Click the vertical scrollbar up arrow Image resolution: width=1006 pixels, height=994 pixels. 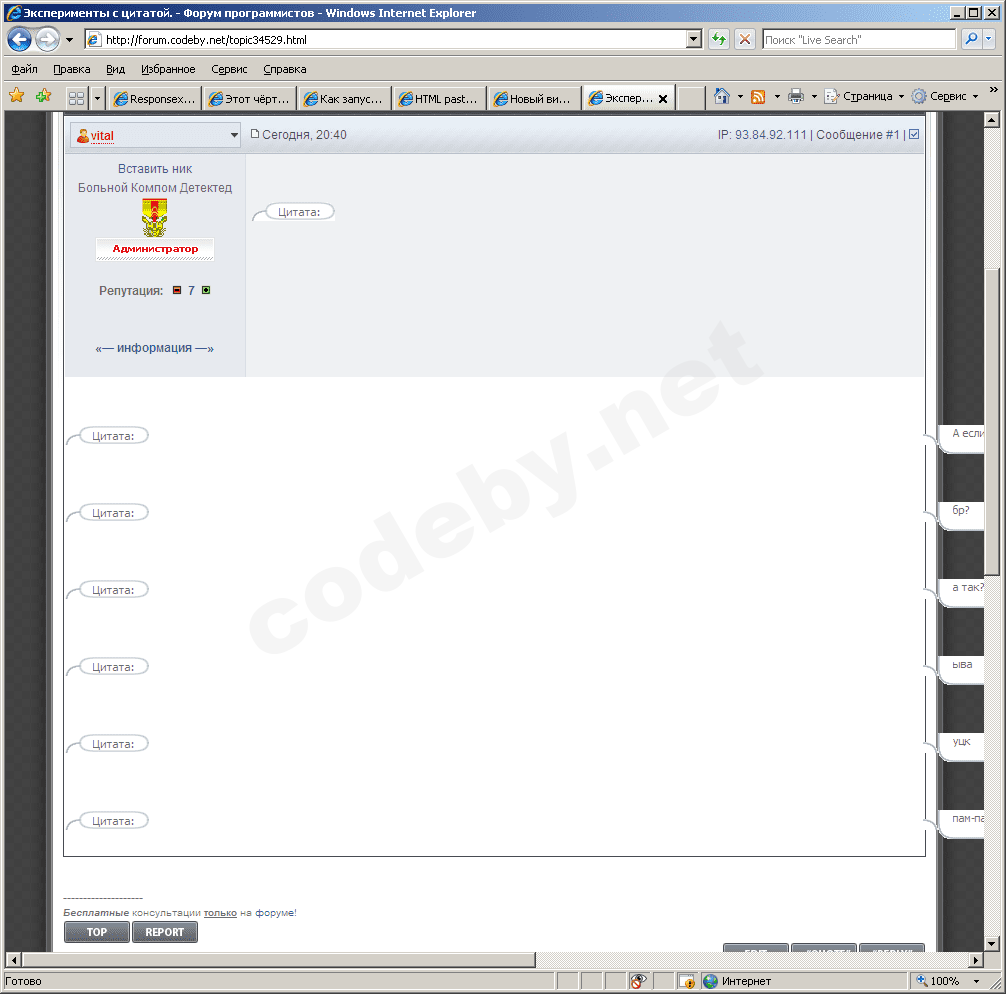[x=992, y=119]
